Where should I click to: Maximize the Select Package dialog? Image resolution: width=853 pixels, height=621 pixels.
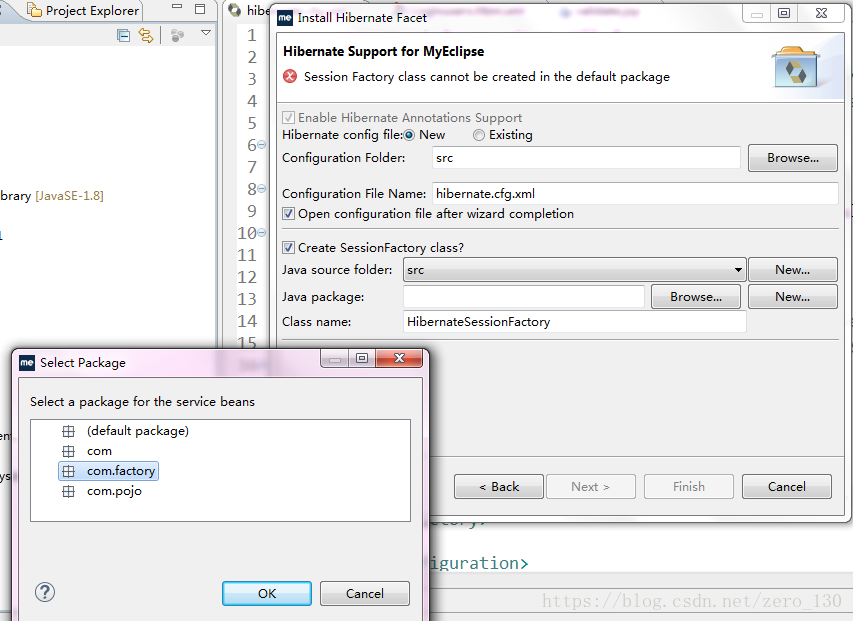(362, 358)
